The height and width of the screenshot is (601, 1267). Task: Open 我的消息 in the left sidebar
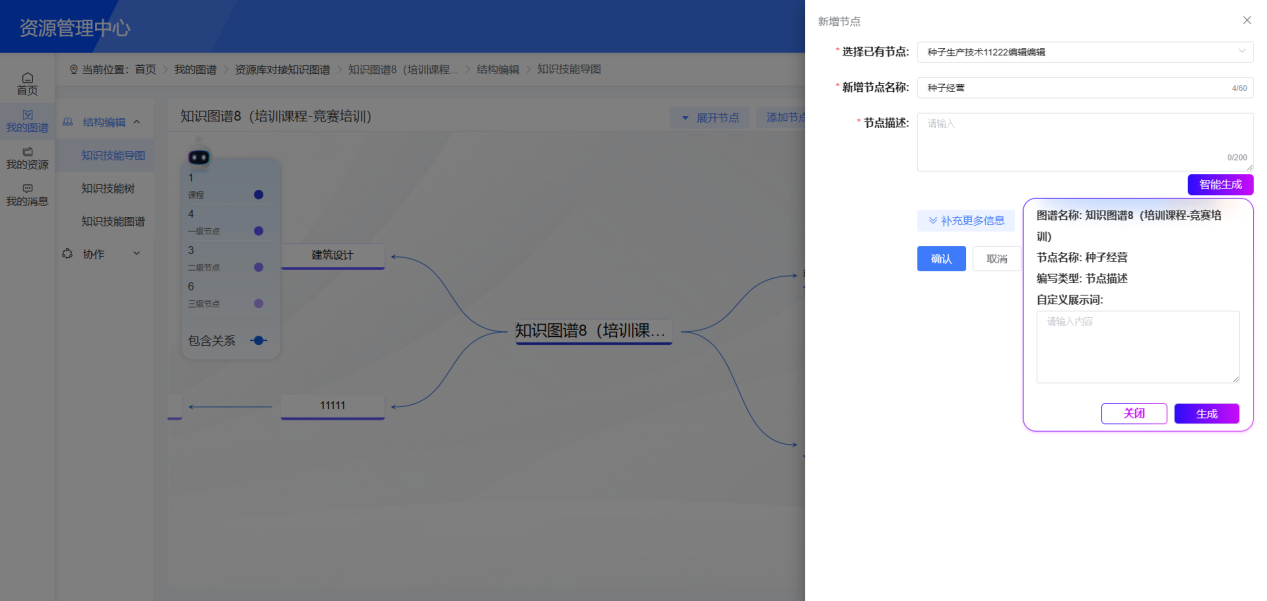click(x=27, y=195)
